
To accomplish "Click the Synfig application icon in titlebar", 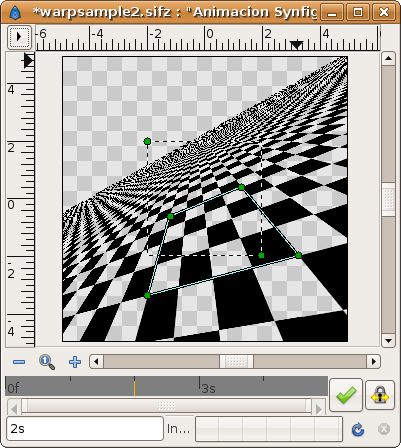I will coord(15,13).
